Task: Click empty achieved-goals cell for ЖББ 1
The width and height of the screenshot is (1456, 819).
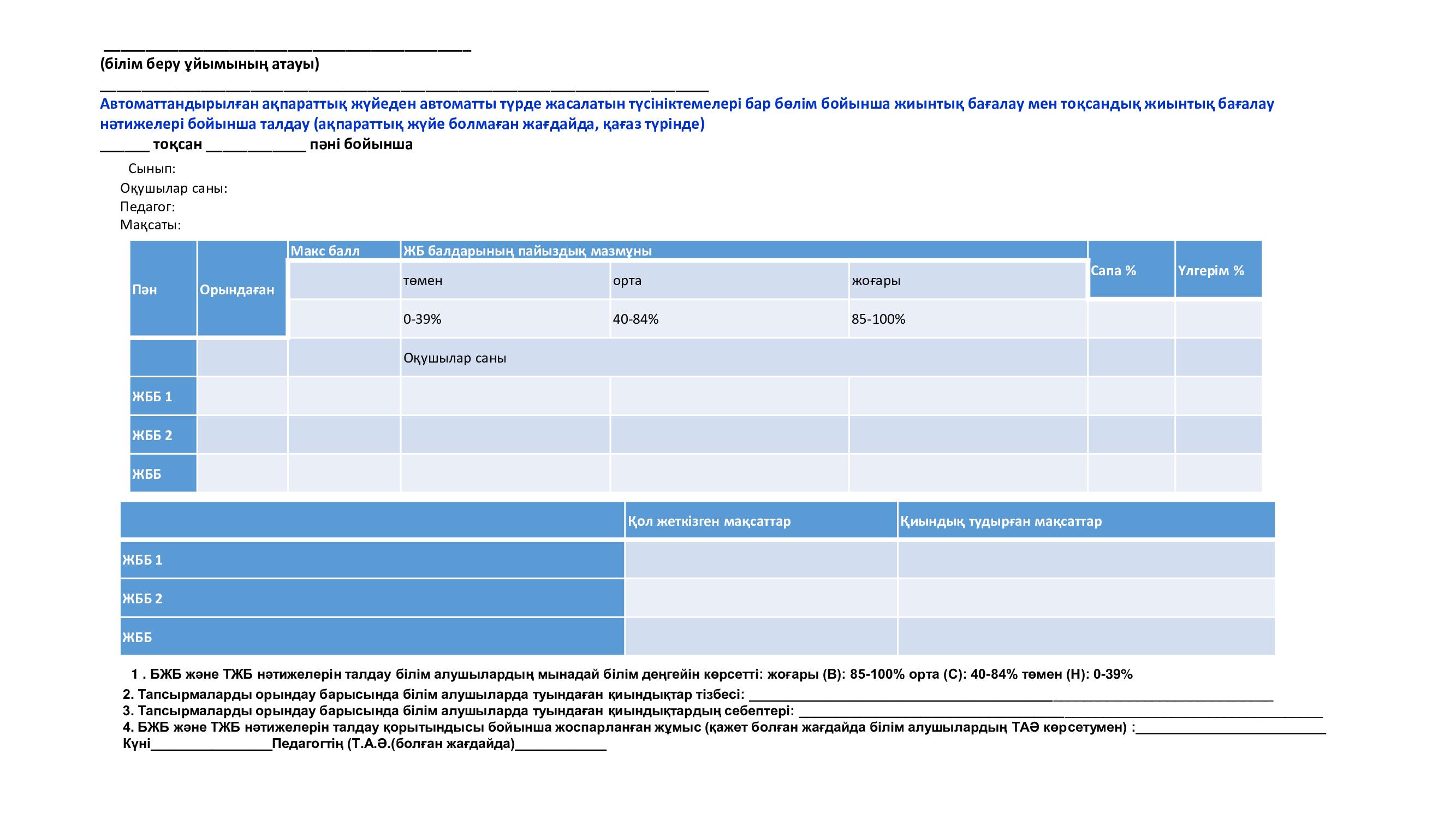Action: tap(760, 560)
